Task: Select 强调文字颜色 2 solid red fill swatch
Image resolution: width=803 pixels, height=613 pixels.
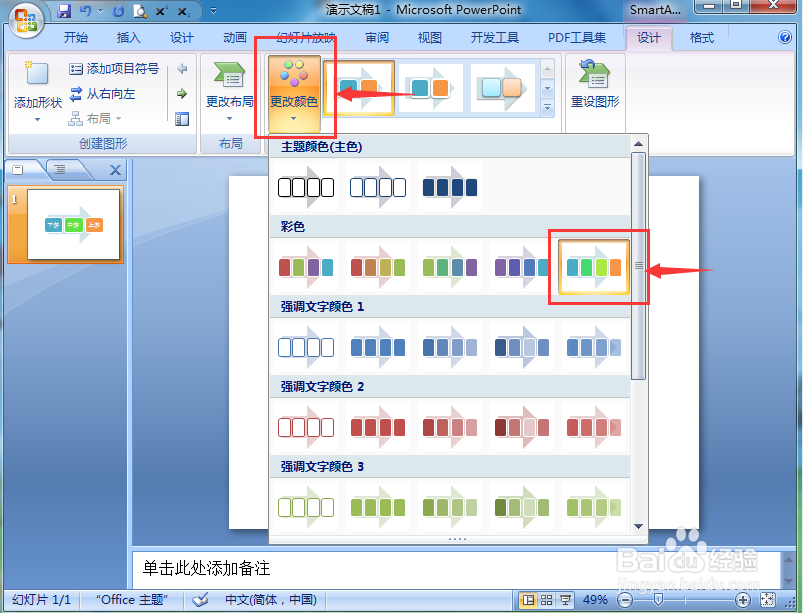Action: coord(378,427)
